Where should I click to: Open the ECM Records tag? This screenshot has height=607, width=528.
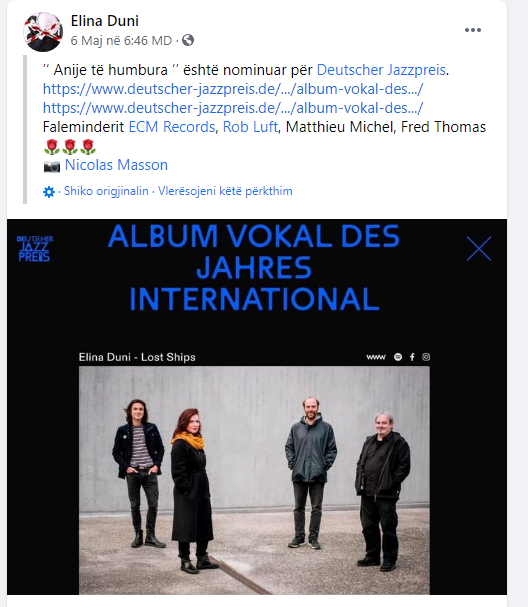(172, 127)
